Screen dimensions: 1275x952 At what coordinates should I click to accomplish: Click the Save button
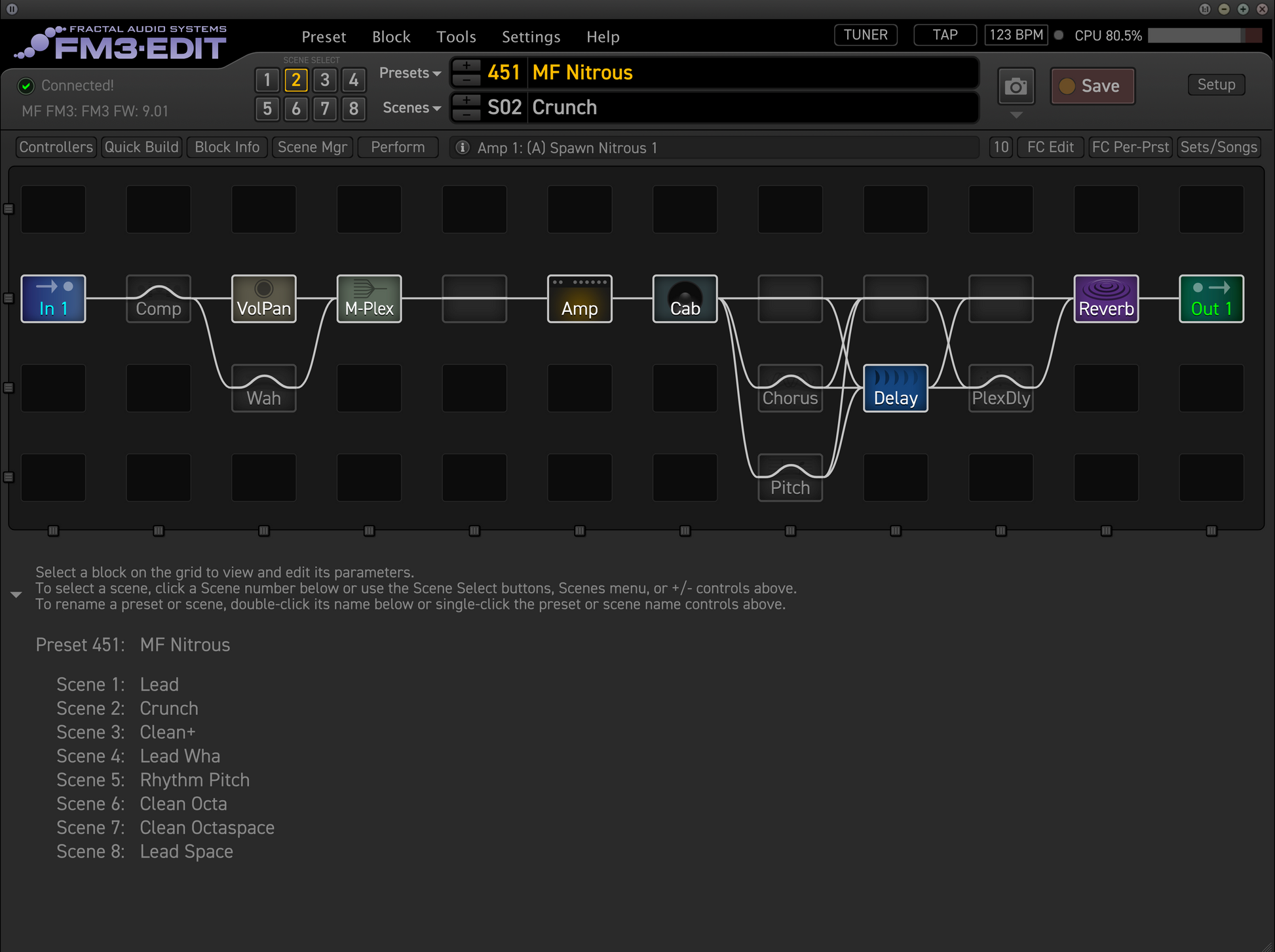point(1092,86)
